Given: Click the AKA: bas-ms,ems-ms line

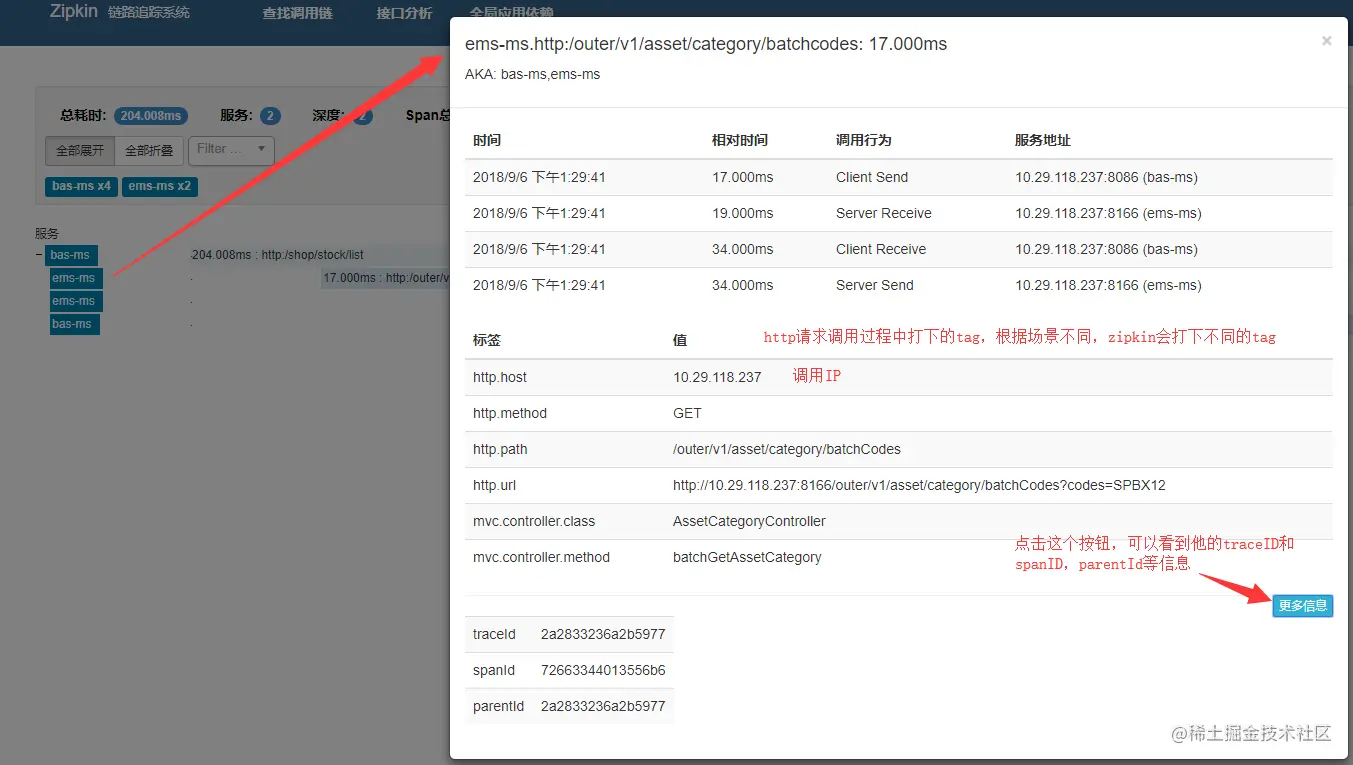Looking at the screenshot, I should click(533, 74).
